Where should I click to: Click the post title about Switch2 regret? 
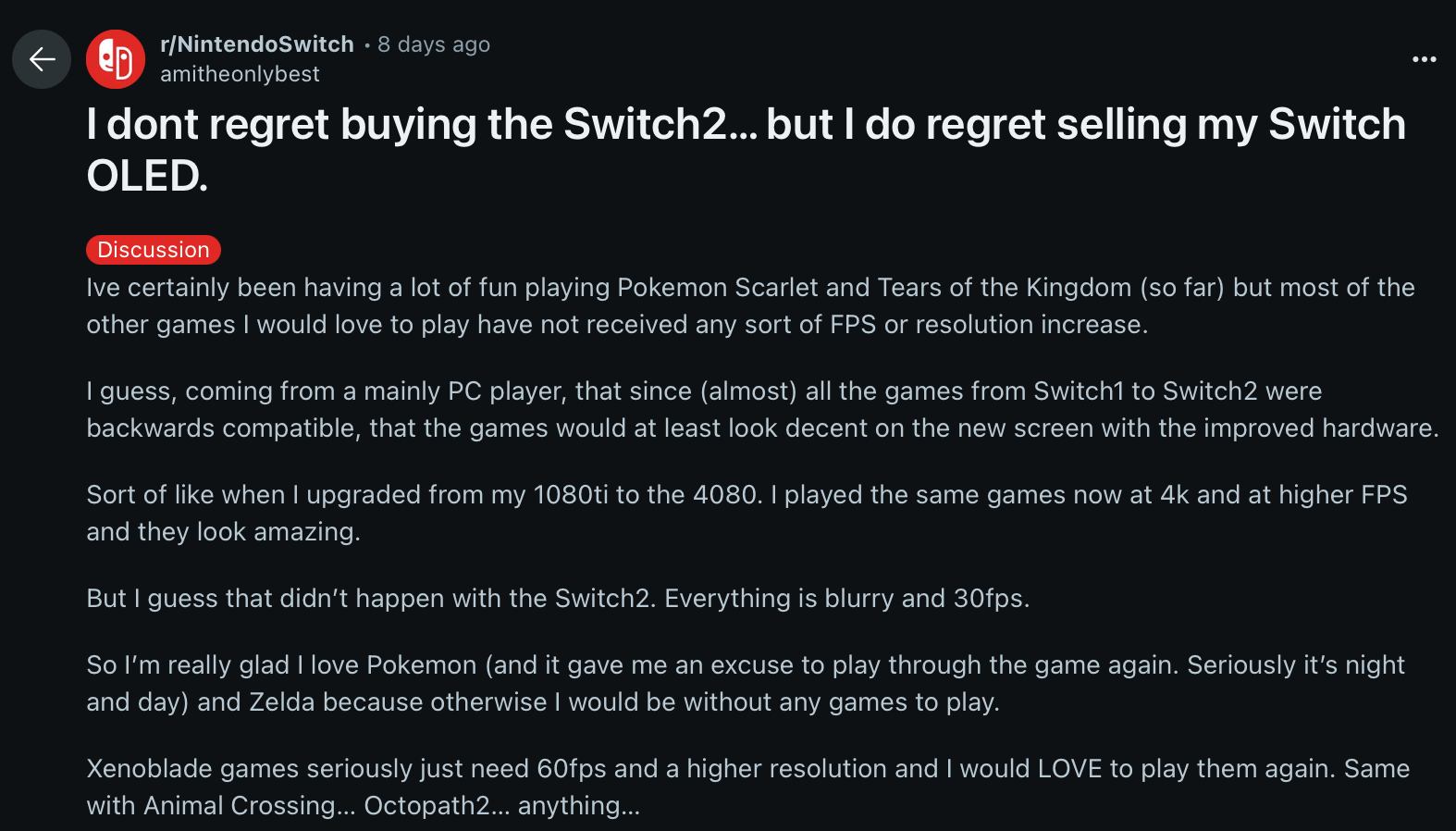point(747,150)
